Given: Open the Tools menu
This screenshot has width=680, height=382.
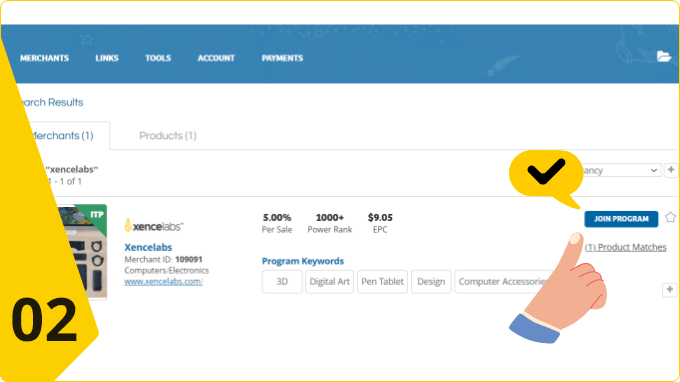Looking at the screenshot, I should [x=158, y=58].
